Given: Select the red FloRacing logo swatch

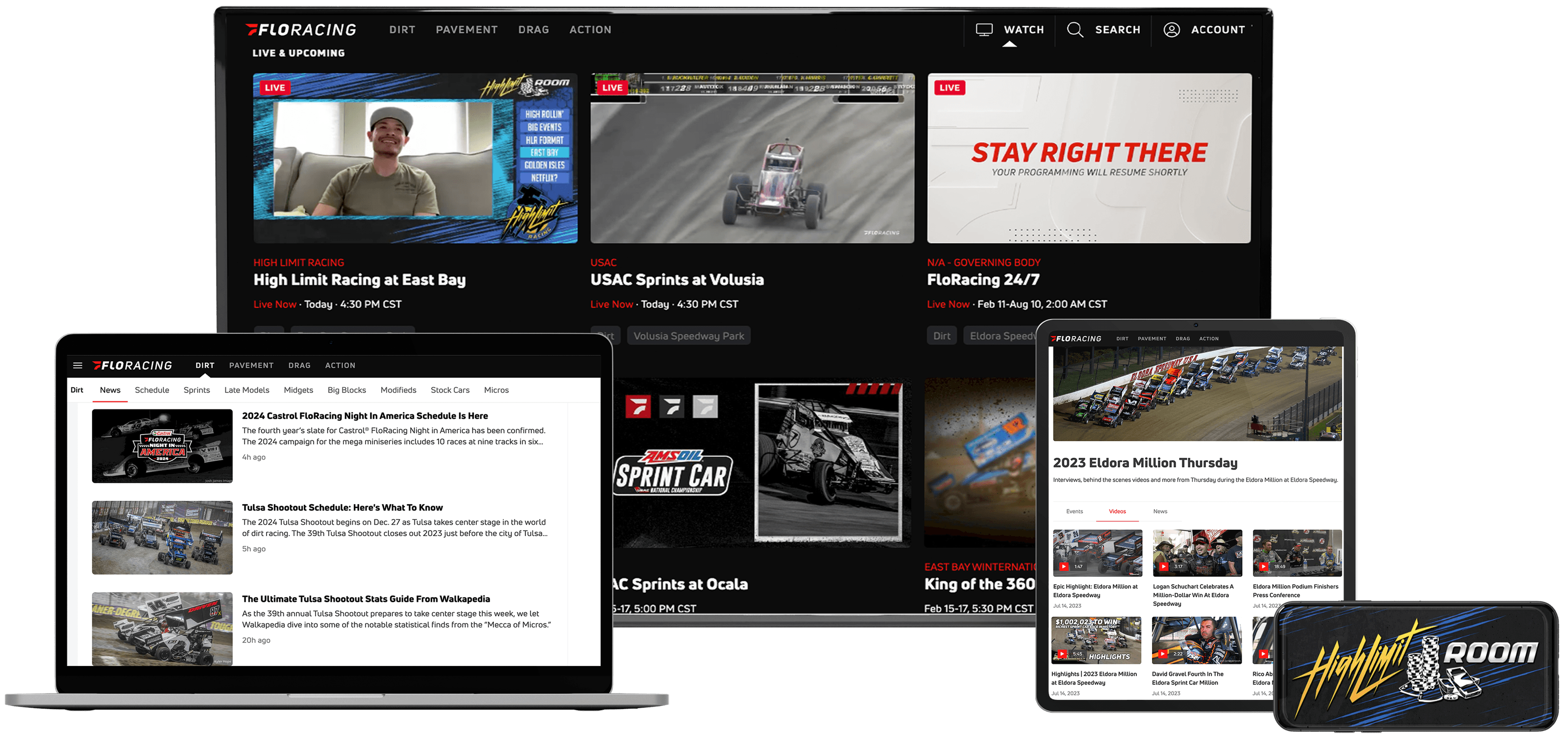Looking at the screenshot, I should (x=638, y=407).
